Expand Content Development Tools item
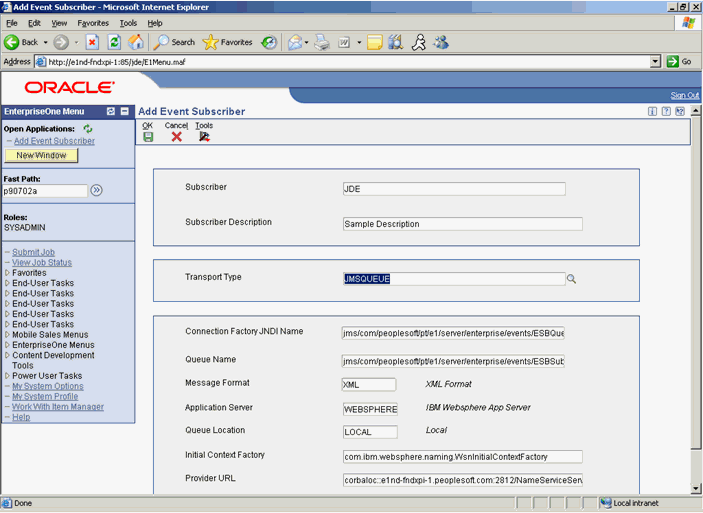 (x=7, y=355)
